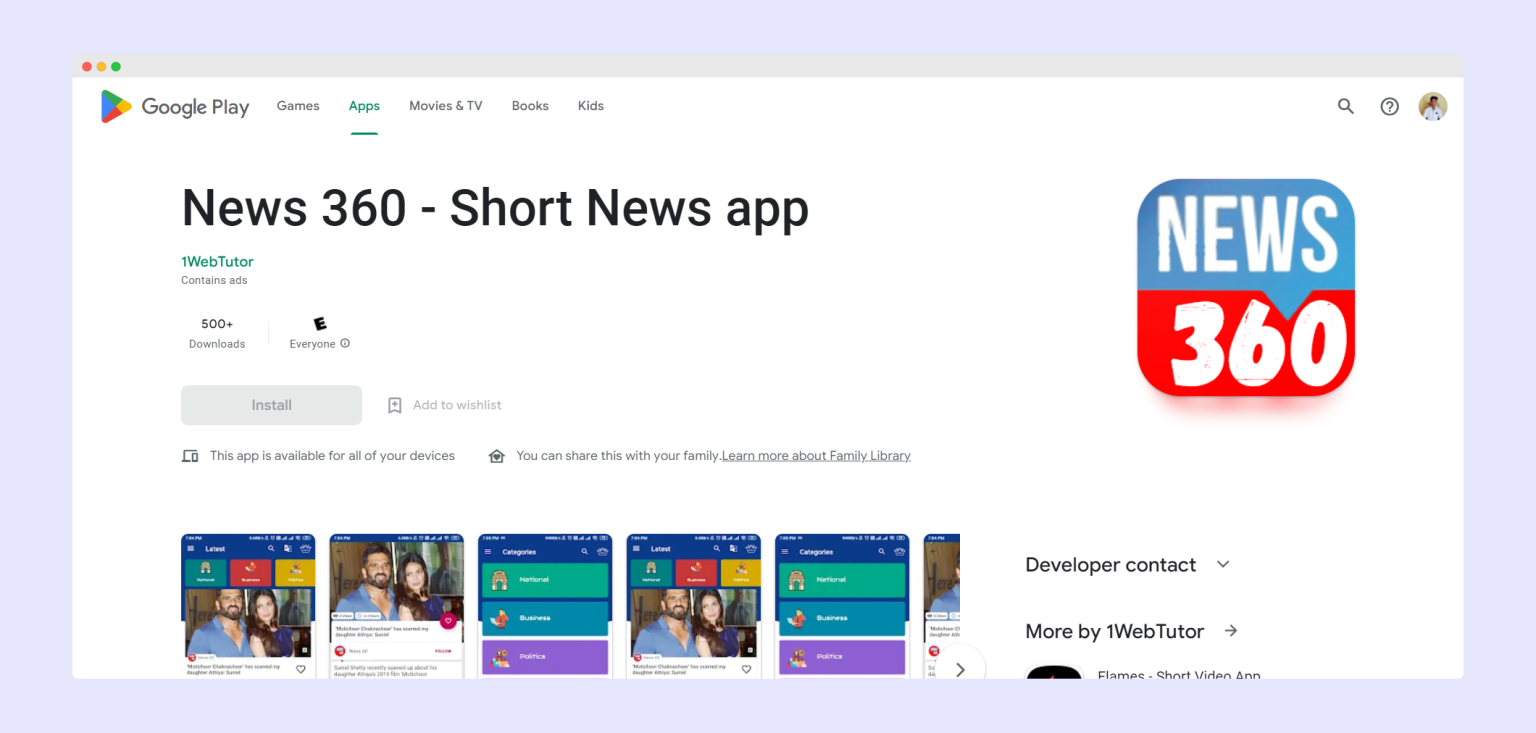Viewport: 1536px width, 733px height.
Task: Click the next screenshots arrow
Action: [959, 668]
